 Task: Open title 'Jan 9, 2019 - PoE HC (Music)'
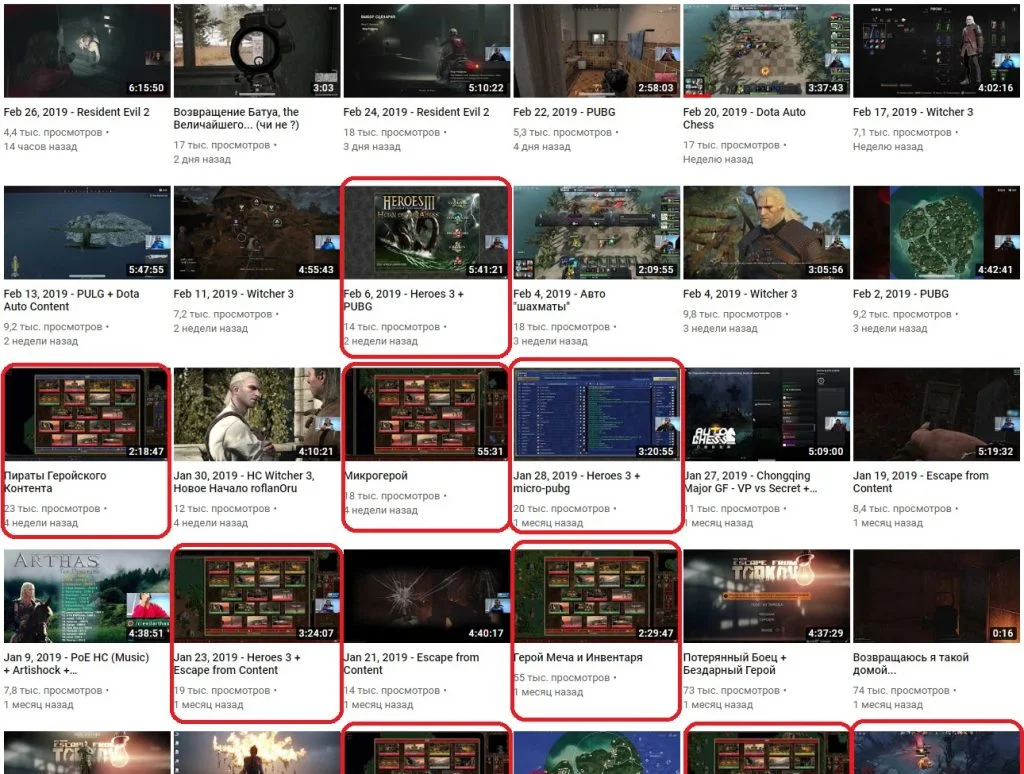76,664
